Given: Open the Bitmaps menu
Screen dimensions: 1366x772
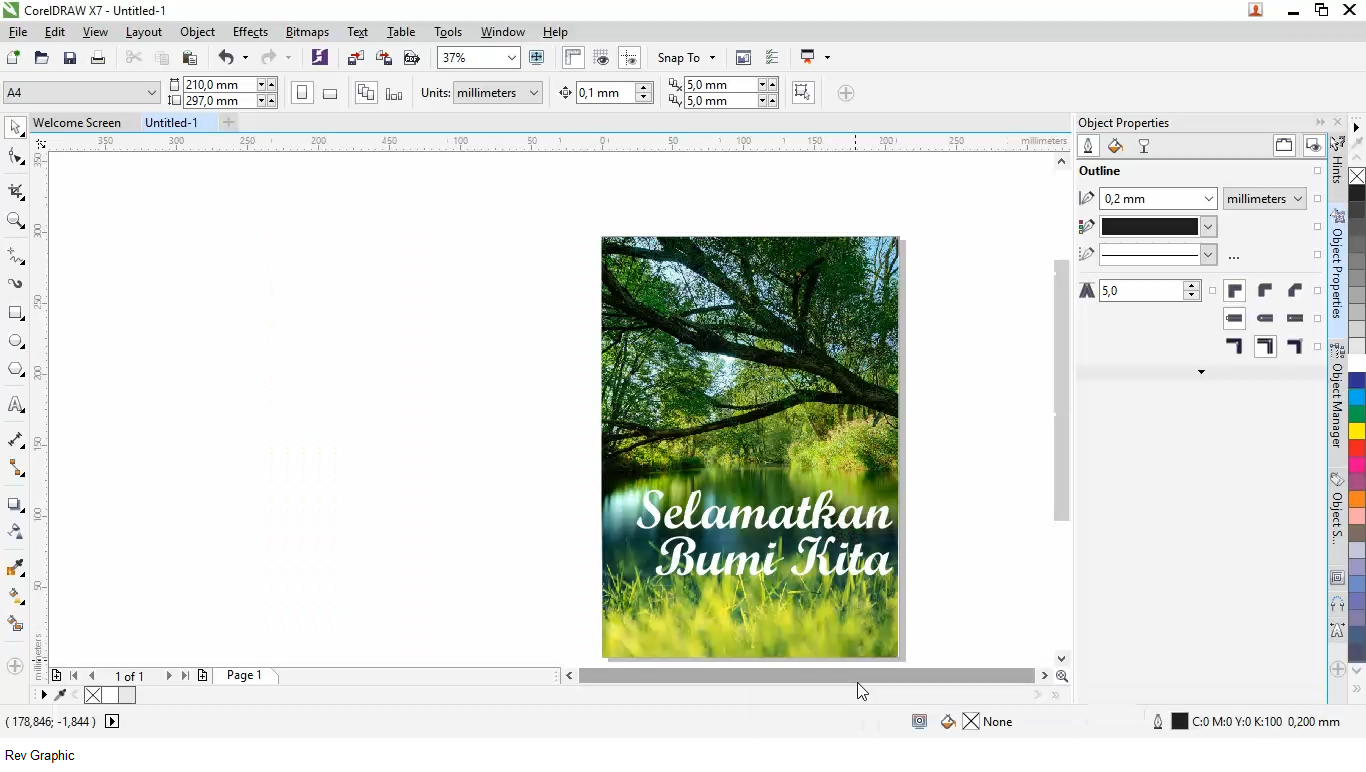Looking at the screenshot, I should pos(307,32).
